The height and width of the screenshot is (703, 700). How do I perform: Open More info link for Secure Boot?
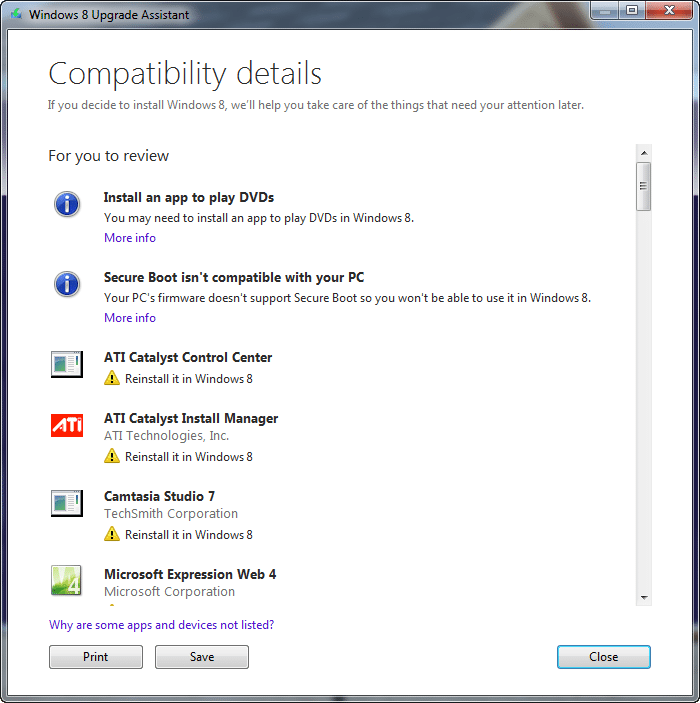(130, 317)
